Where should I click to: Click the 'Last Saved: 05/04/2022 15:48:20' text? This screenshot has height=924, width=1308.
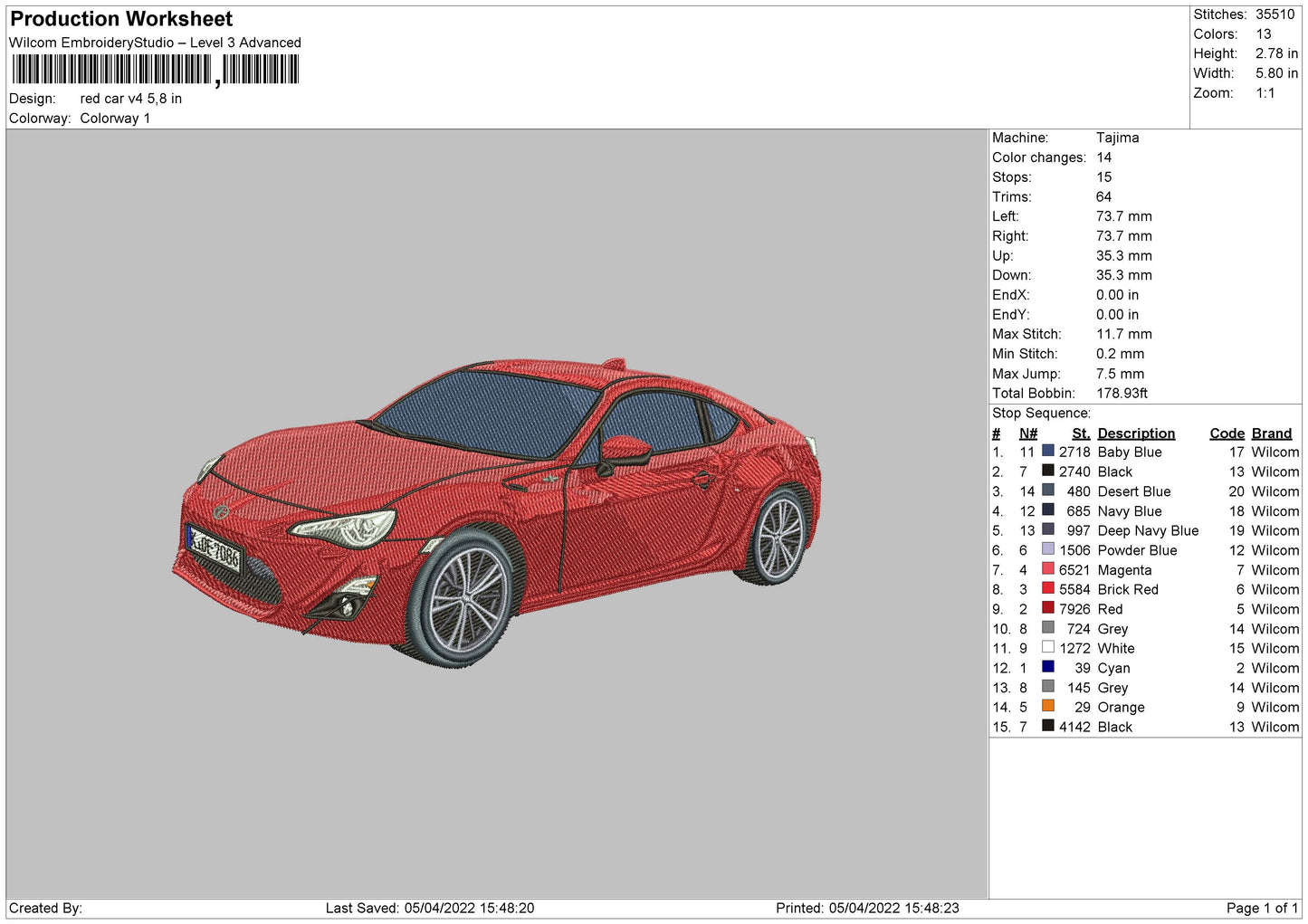(x=430, y=909)
